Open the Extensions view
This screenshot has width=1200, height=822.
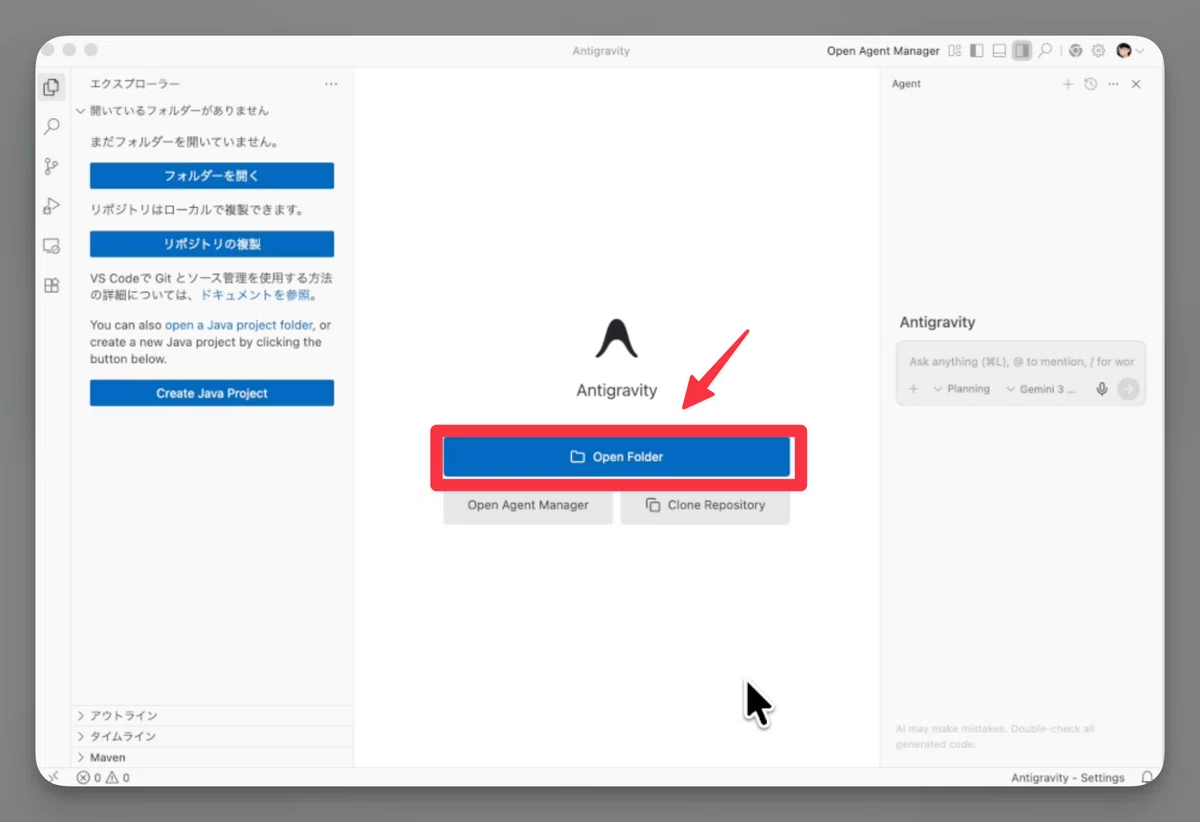[52, 285]
